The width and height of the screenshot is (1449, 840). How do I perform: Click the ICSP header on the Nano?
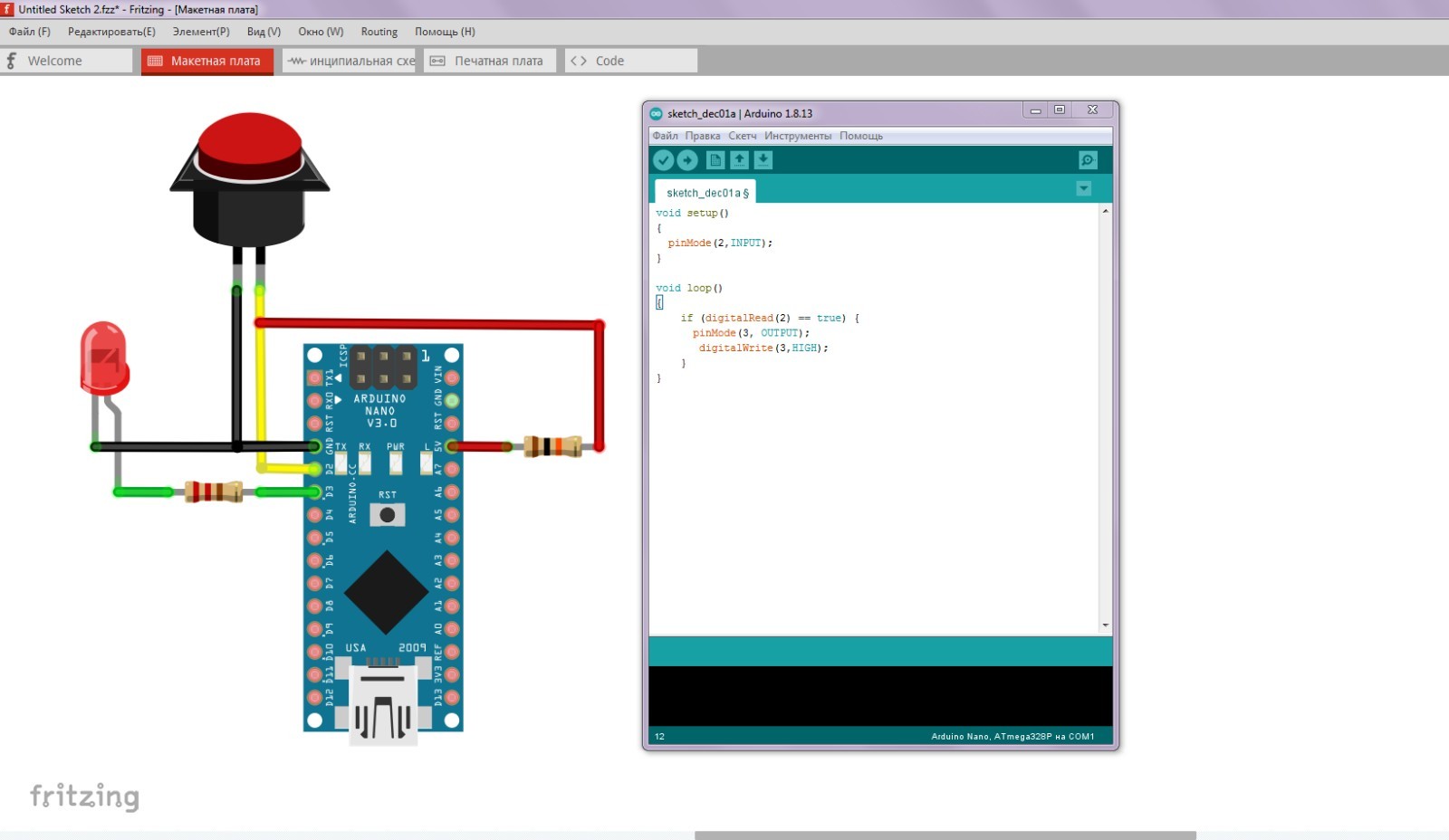point(383,367)
